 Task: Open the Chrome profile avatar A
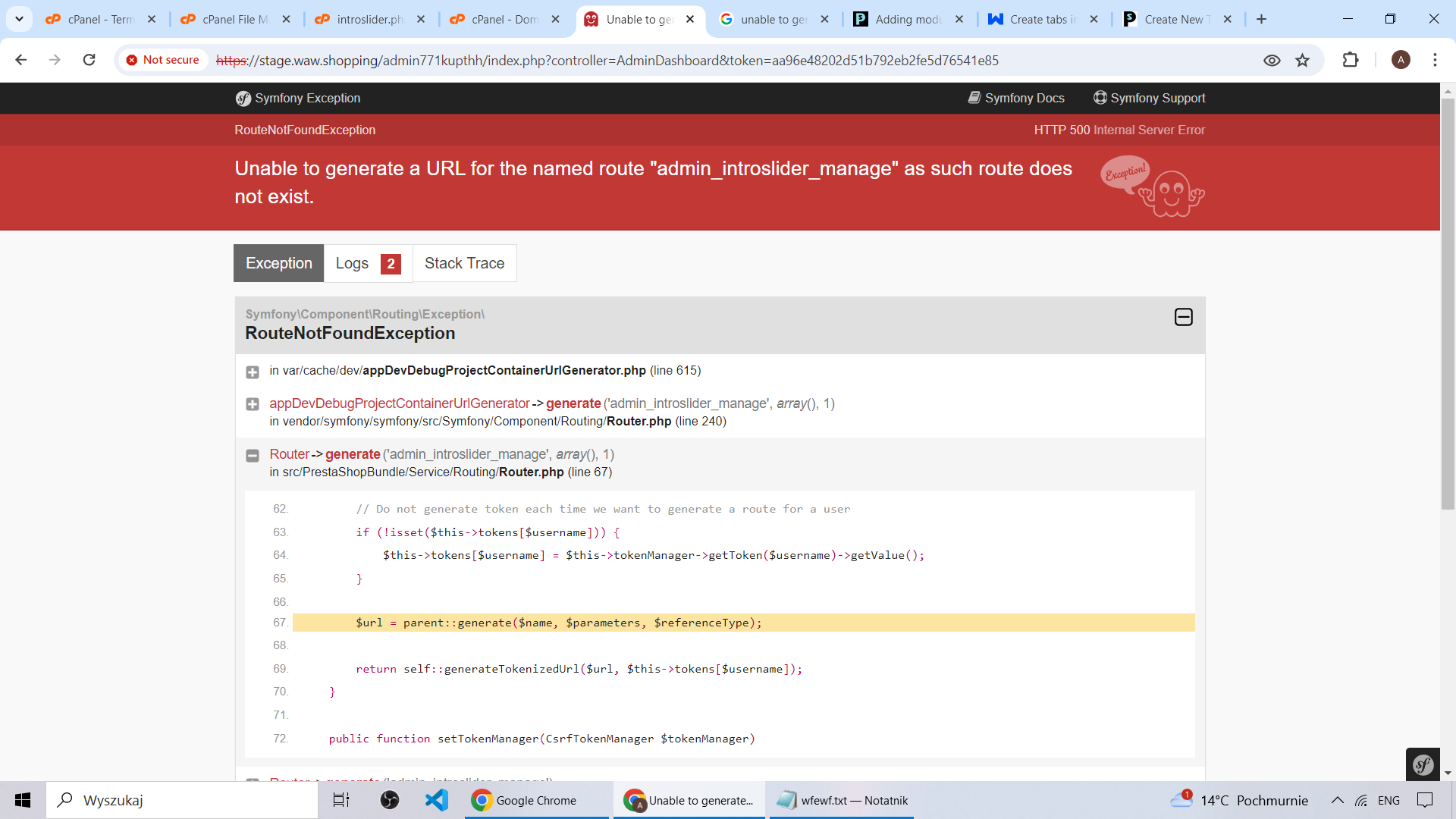(x=1401, y=60)
